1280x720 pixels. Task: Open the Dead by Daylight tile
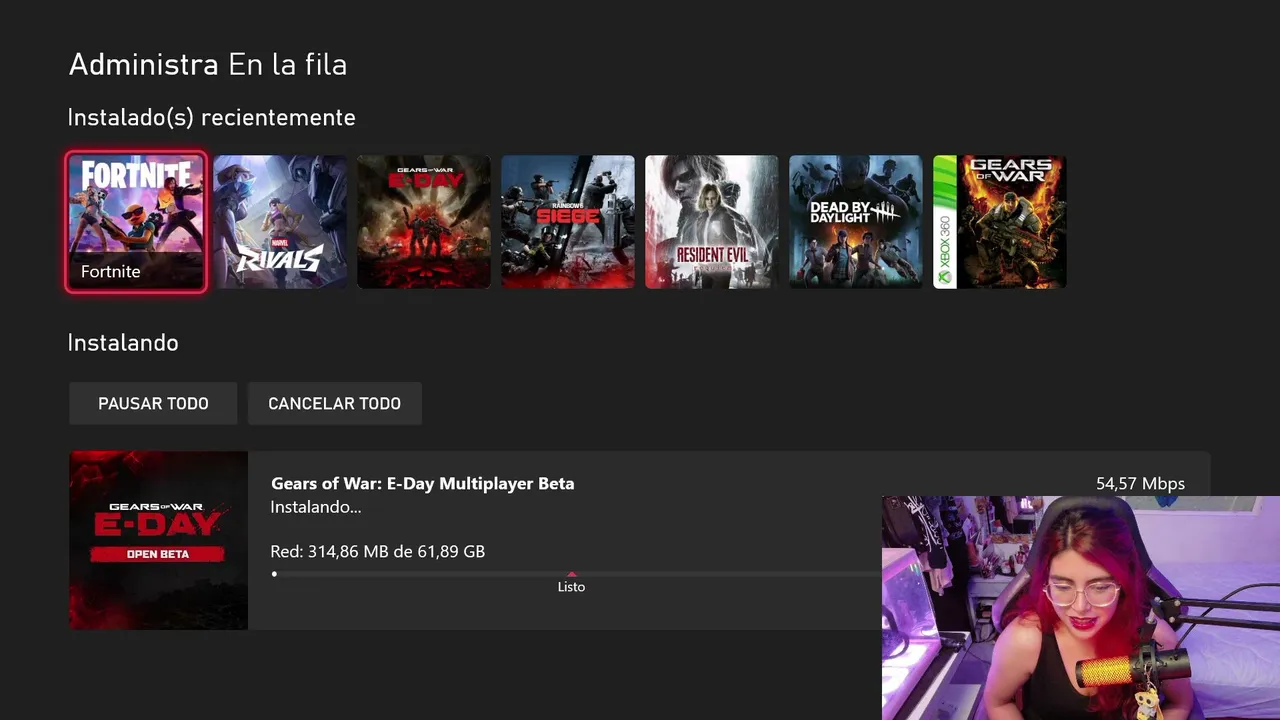(856, 222)
